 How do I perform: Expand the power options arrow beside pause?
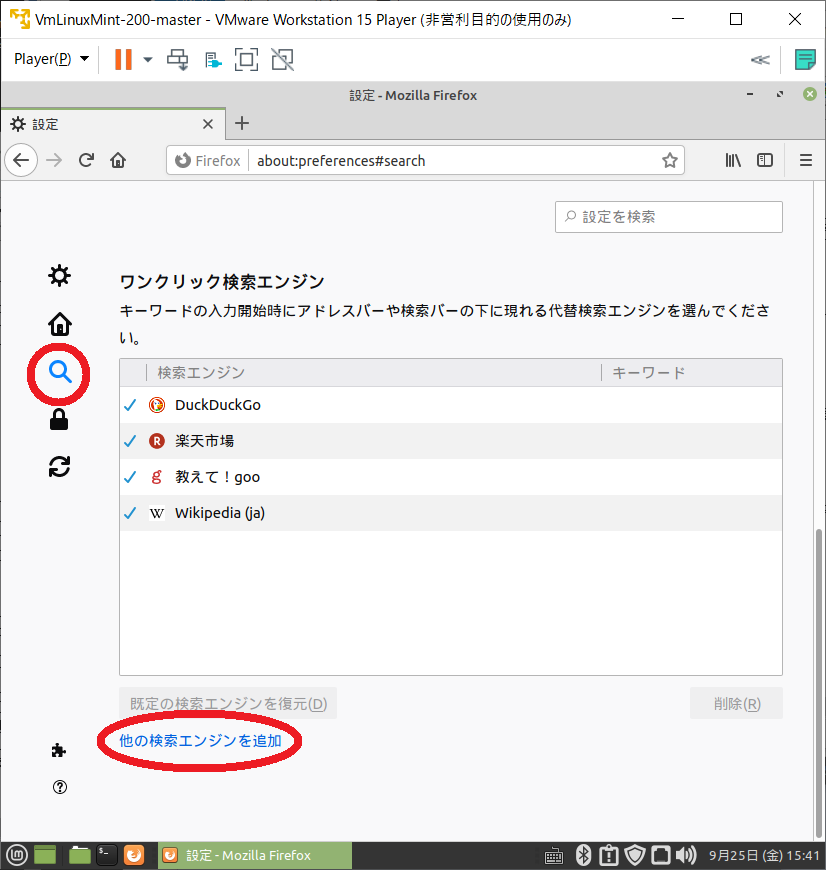(148, 59)
